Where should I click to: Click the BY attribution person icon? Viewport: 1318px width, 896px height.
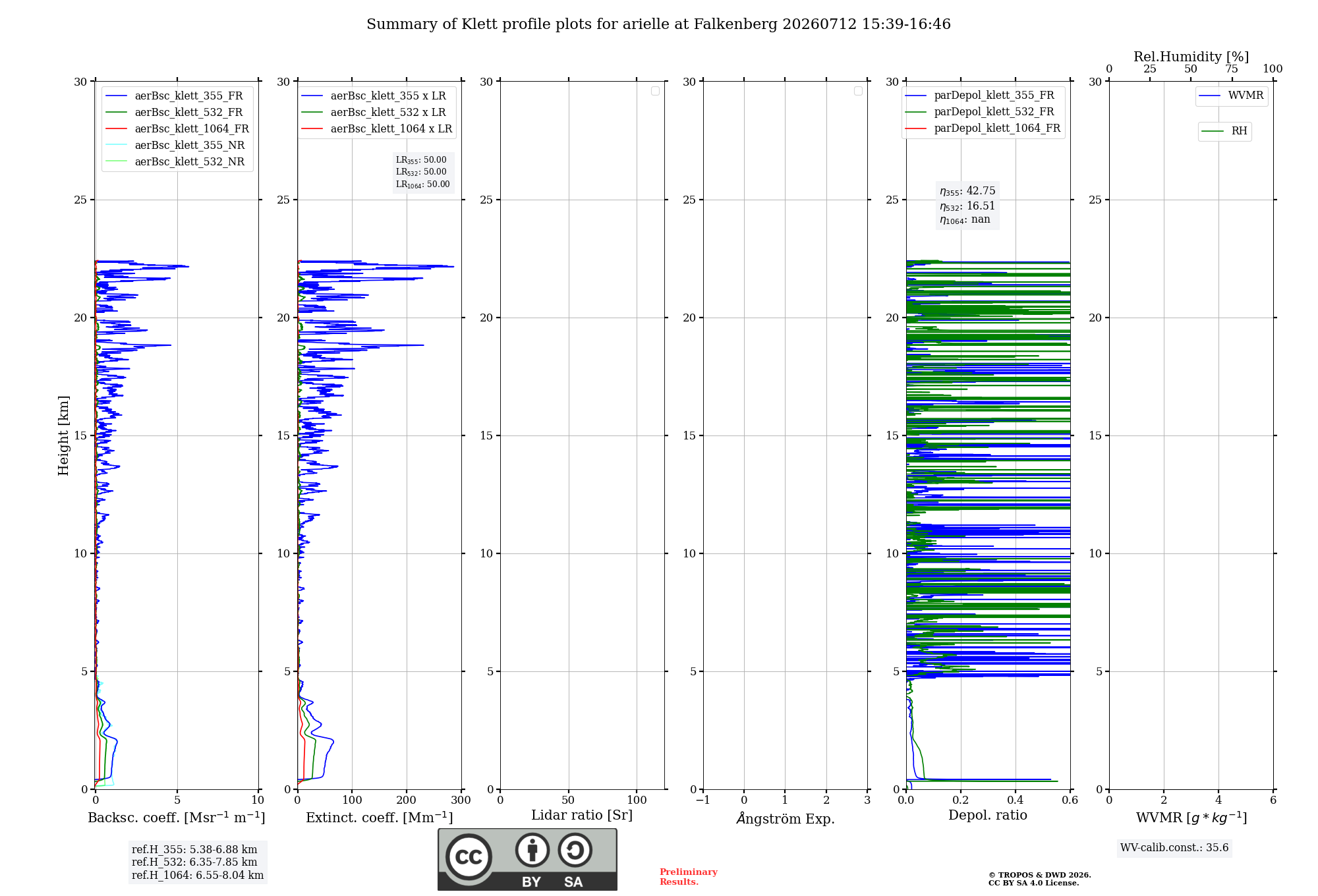532,850
